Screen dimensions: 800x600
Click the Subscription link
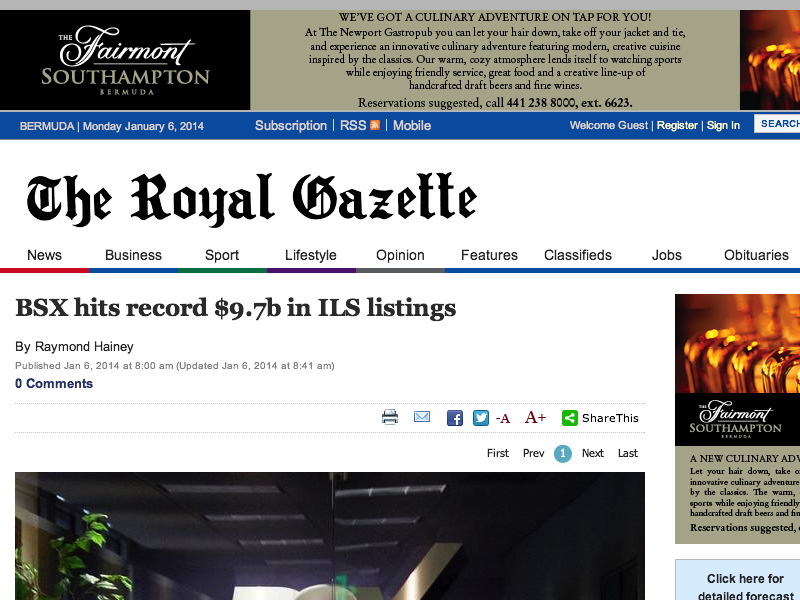[x=291, y=125]
